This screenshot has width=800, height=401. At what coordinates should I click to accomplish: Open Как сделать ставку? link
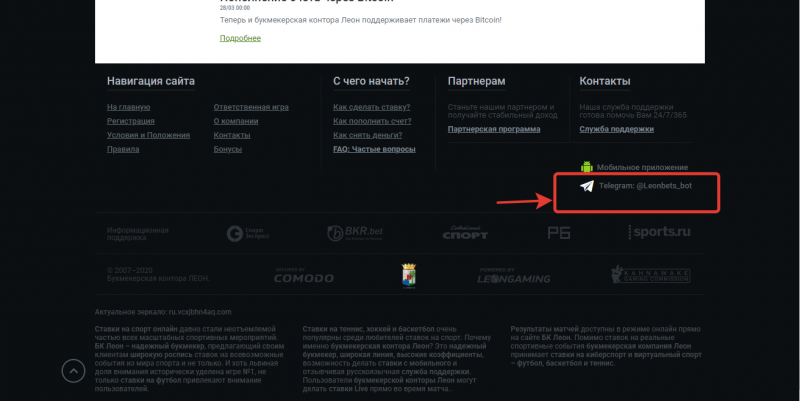click(371, 107)
